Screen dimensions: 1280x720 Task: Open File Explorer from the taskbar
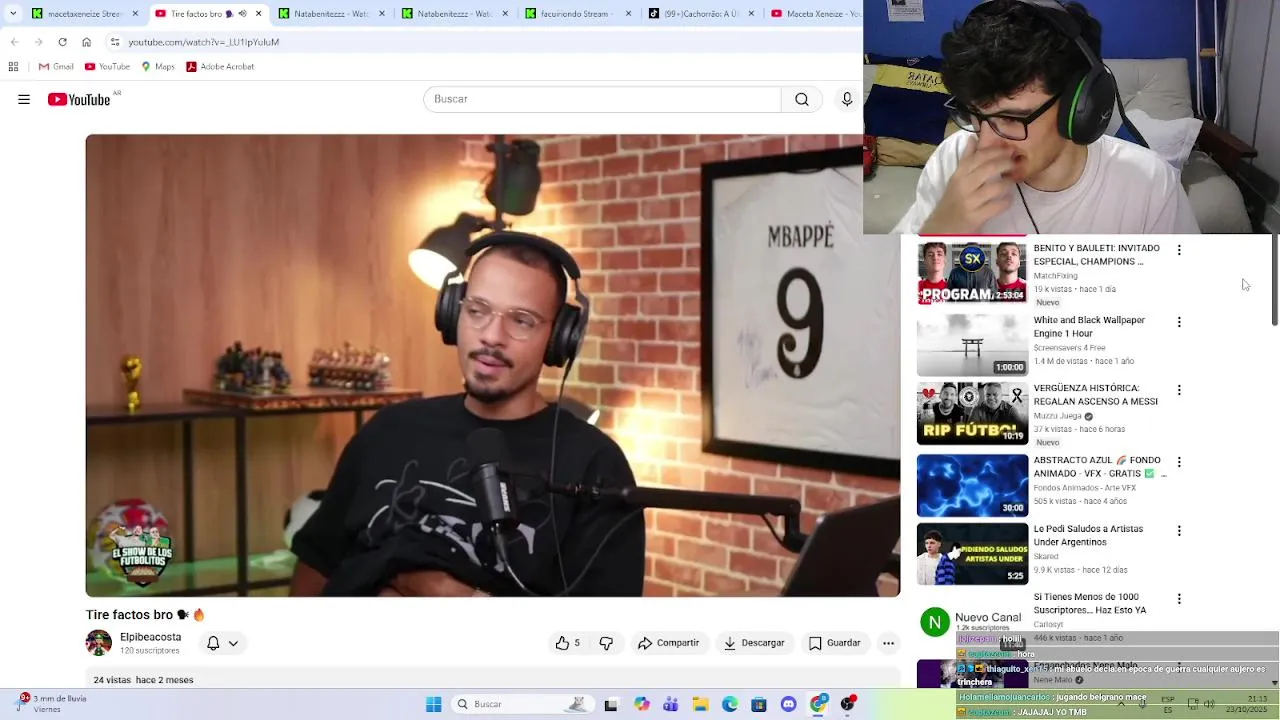pos(701,704)
